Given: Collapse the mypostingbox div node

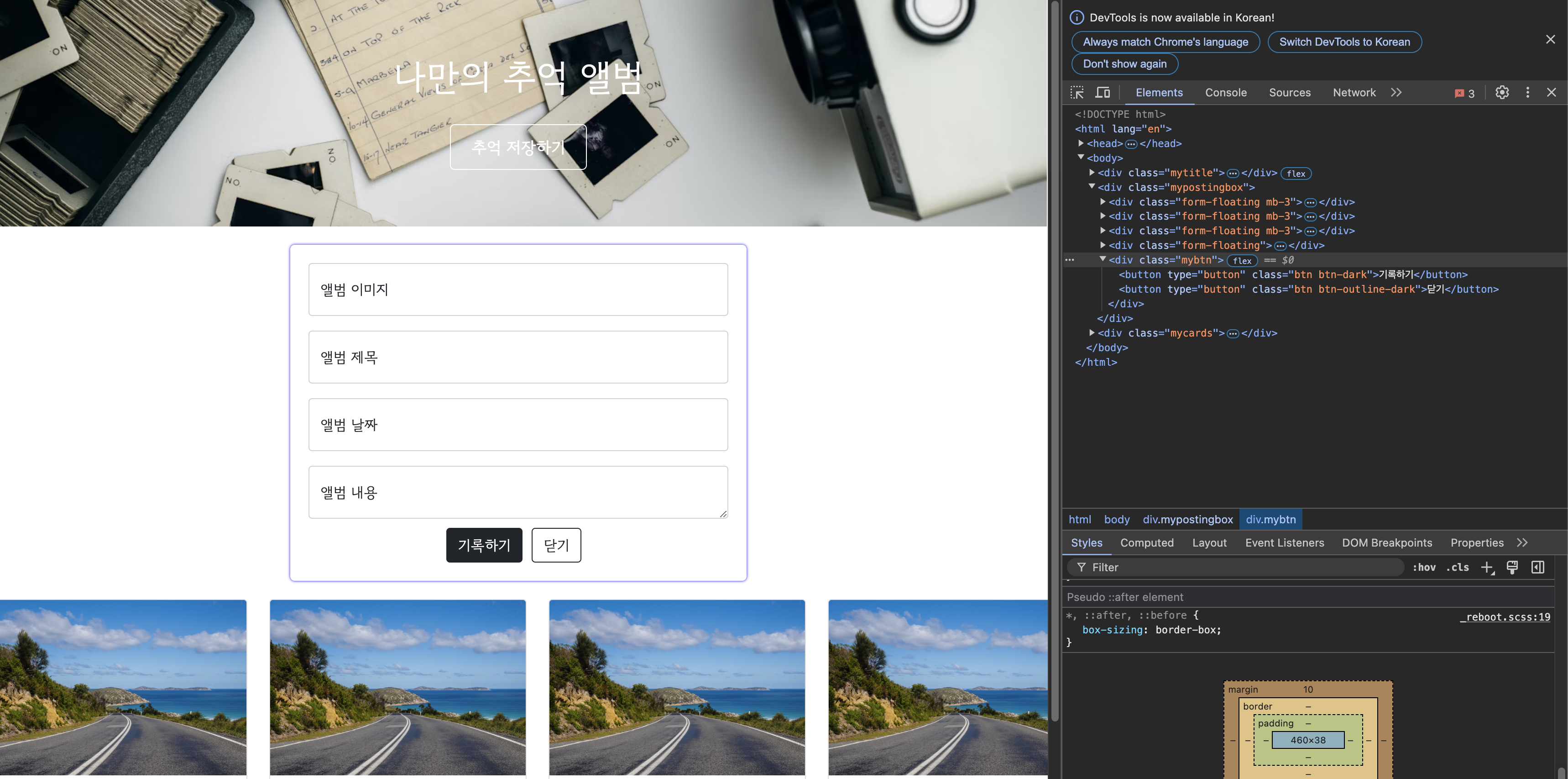Looking at the screenshot, I should (x=1092, y=186).
